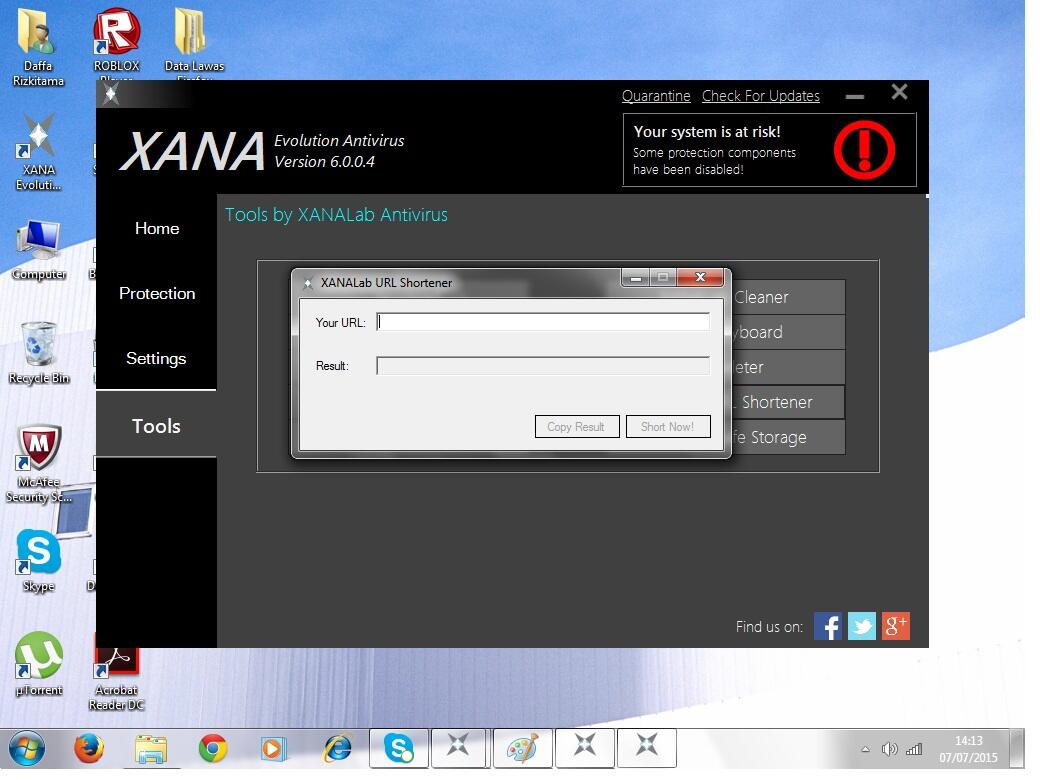Launch the ROBLOX Player desktop shortcut
The image size is (1040, 780).
117,43
